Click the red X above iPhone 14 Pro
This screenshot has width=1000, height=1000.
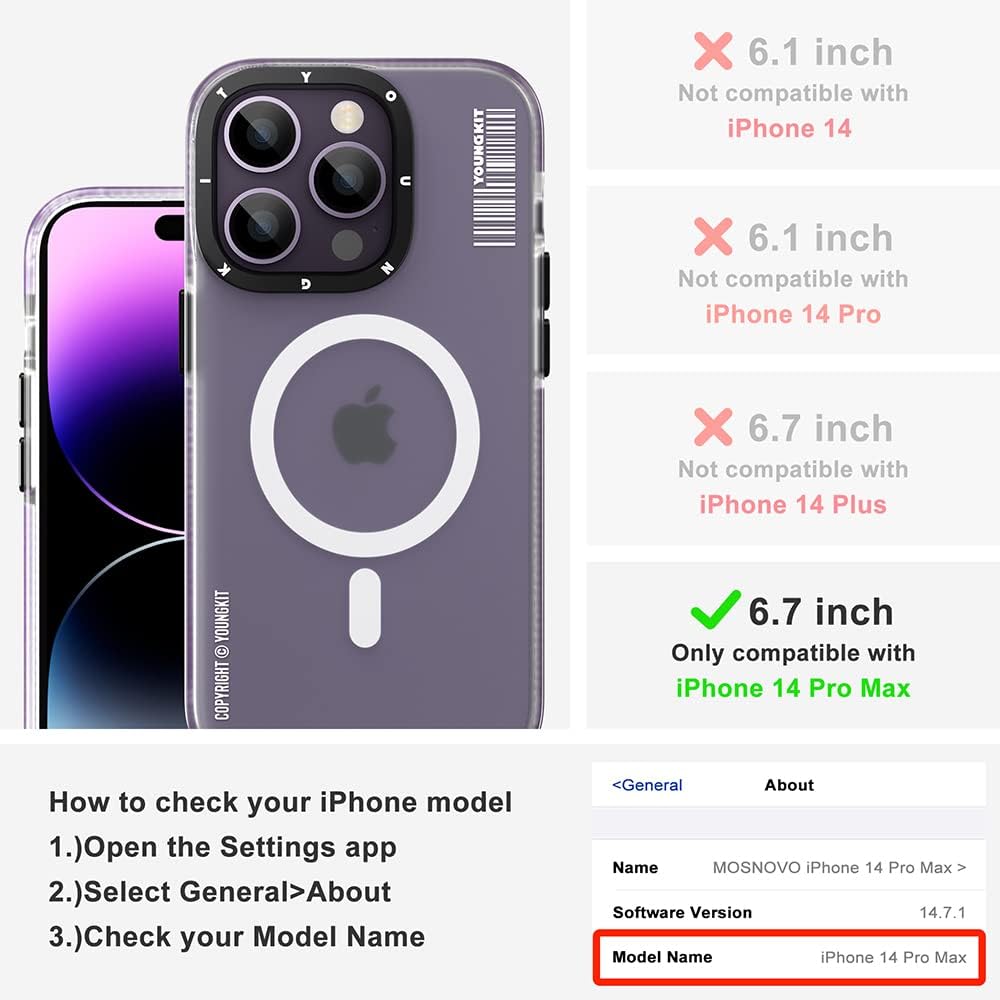[x=713, y=237]
